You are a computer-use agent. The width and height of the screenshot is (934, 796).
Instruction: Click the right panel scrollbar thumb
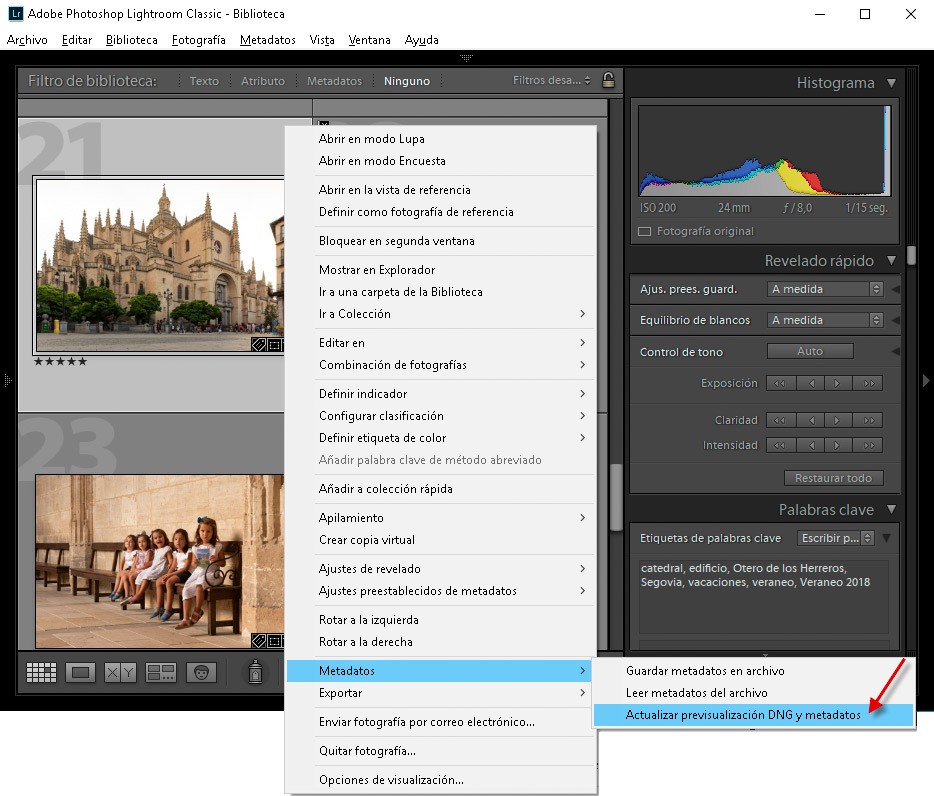pos(911,256)
